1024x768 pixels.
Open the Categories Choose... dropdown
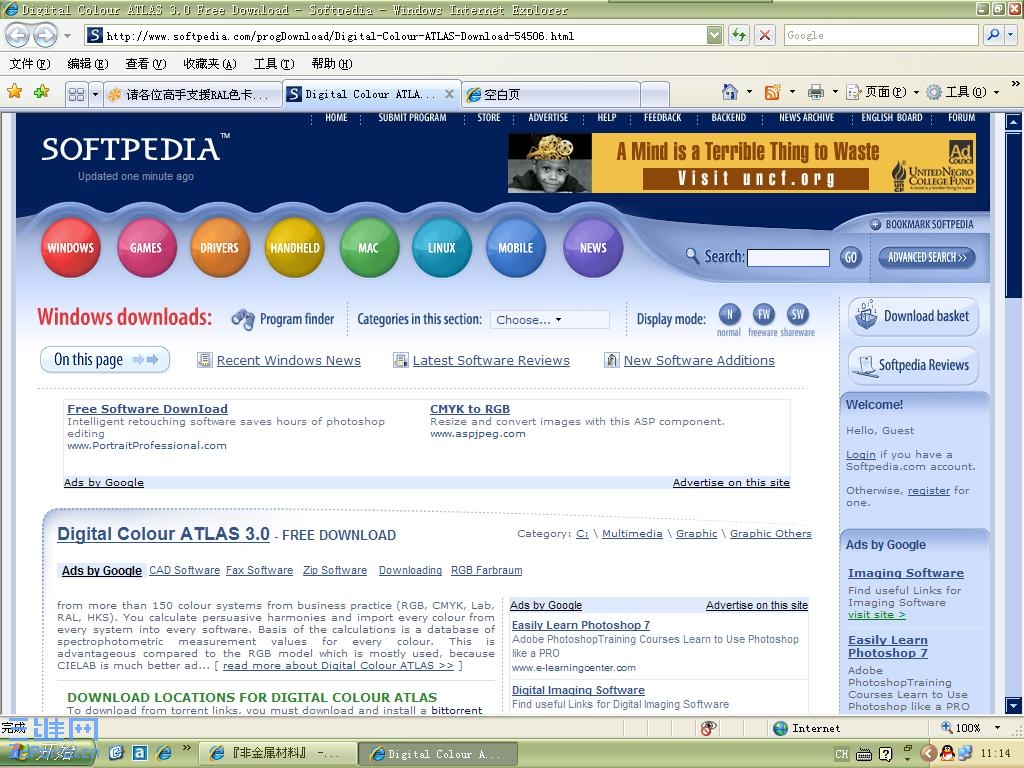pyautogui.click(x=550, y=320)
